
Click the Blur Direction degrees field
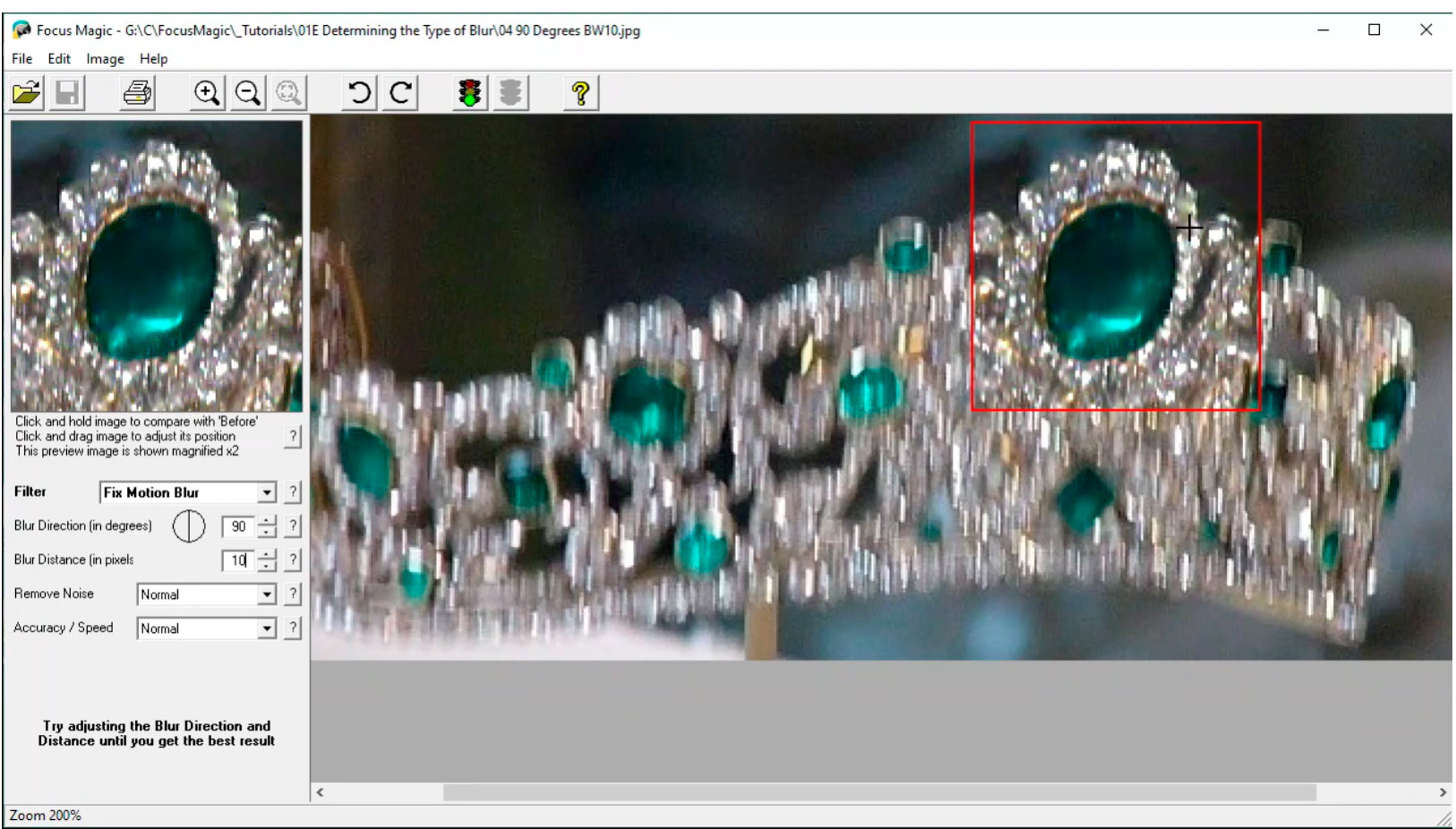[x=238, y=526]
